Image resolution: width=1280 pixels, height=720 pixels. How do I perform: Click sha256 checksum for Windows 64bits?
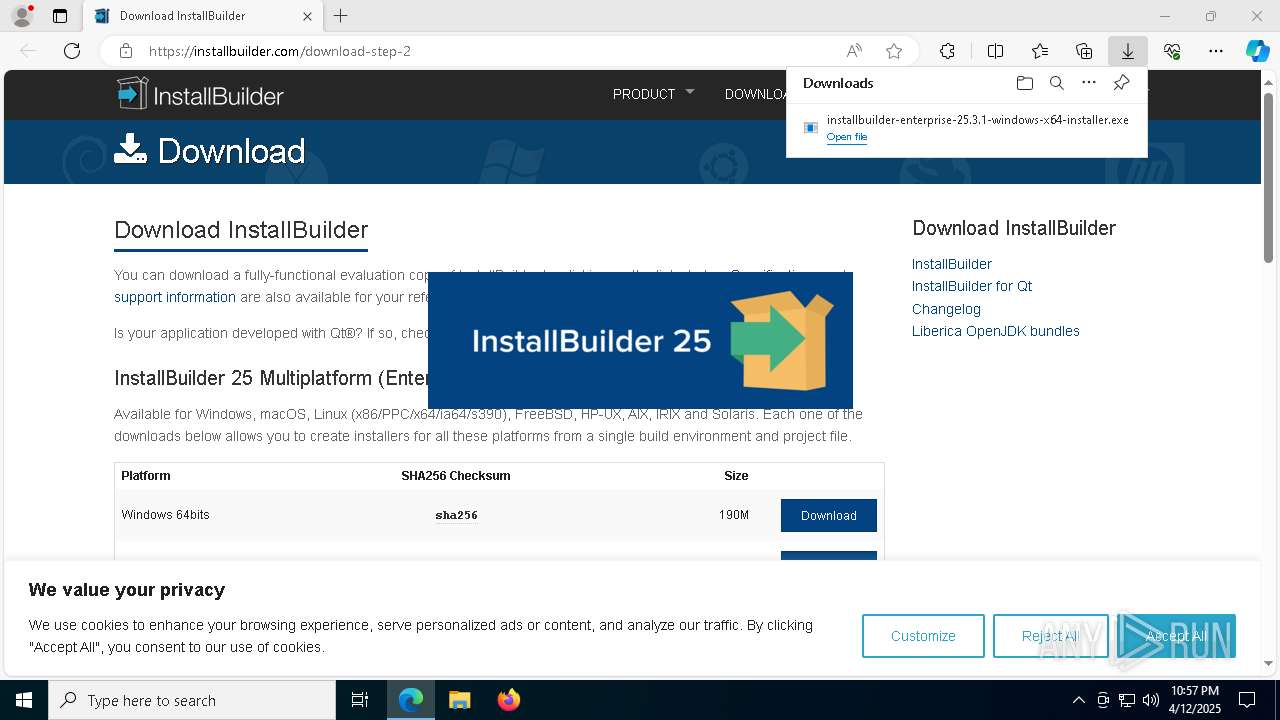tap(456, 515)
